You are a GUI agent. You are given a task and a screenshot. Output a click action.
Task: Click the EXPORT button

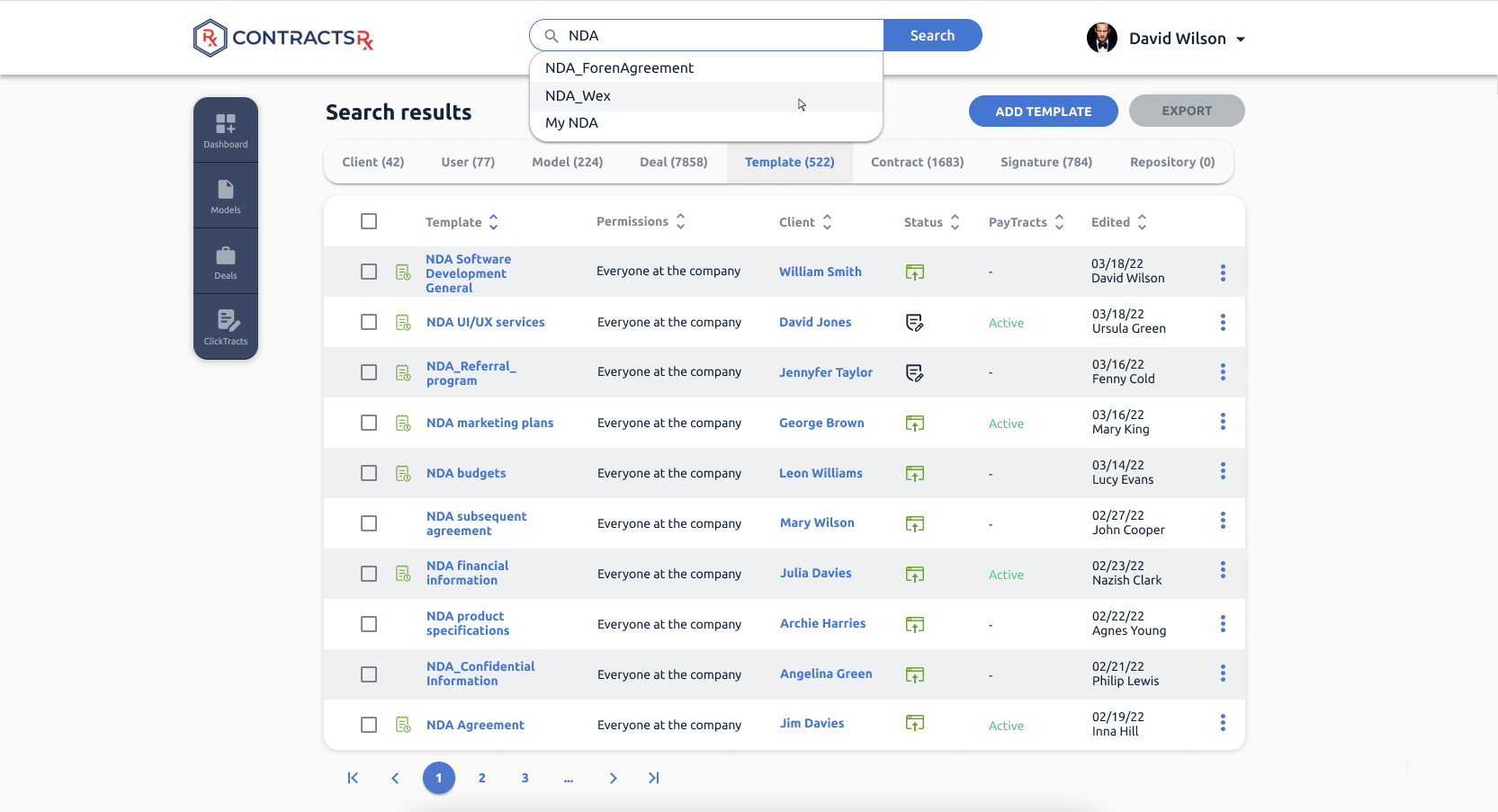[x=1187, y=111]
